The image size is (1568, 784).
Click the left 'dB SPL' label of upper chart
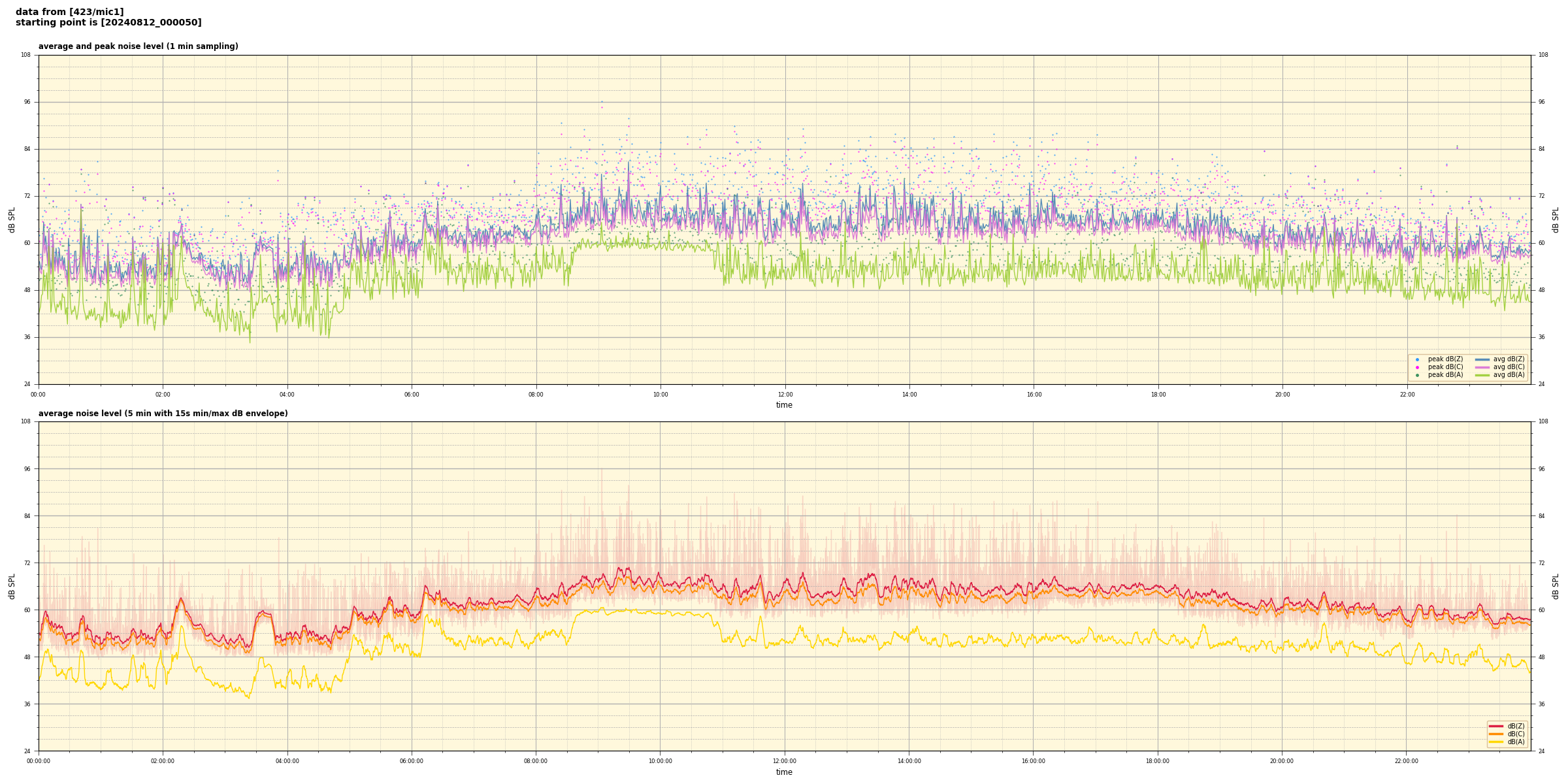coord(12,220)
